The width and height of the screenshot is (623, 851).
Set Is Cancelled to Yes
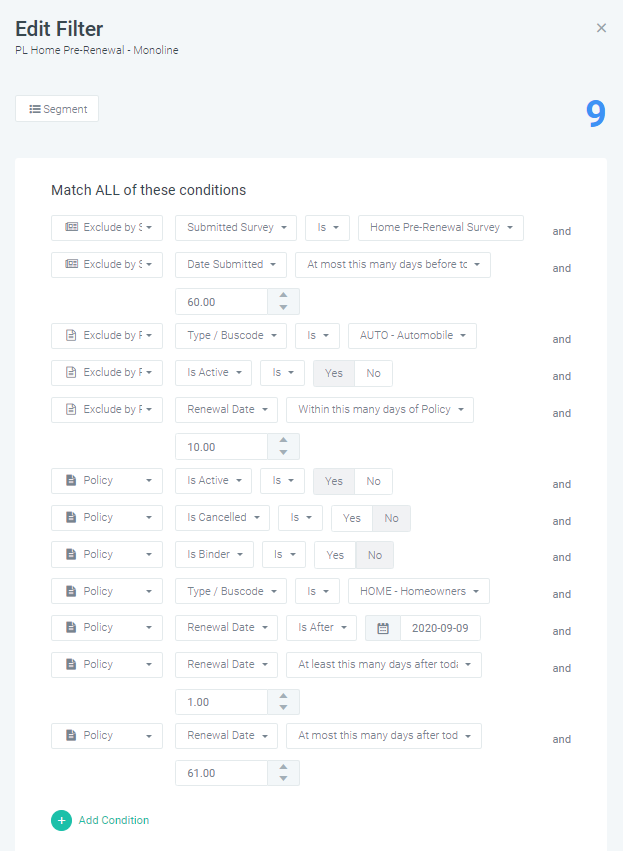352,518
